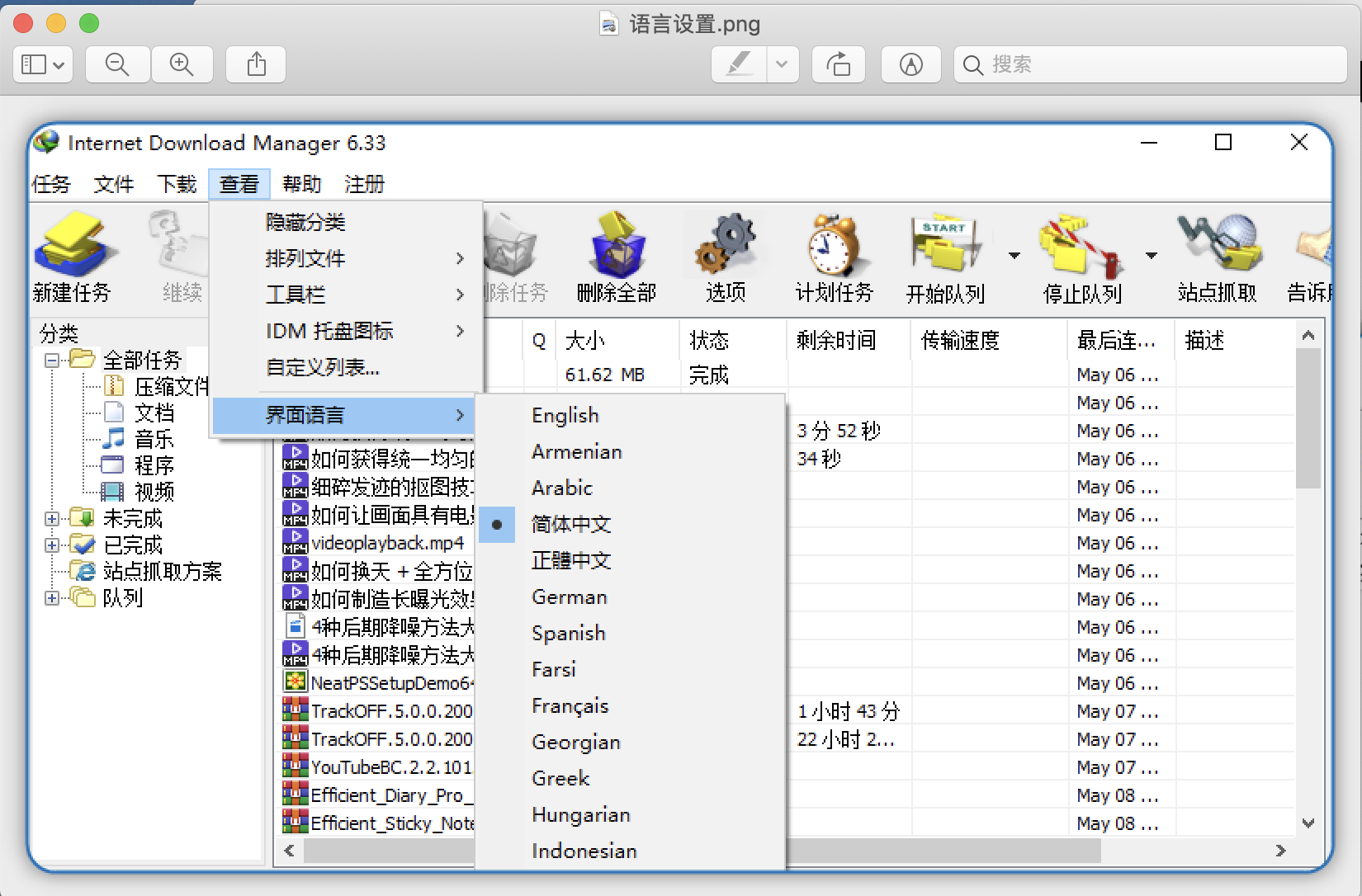Viewport: 1362px width, 896px height.
Task: Click the Preview markup toolbox button
Action: [x=910, y=64]
